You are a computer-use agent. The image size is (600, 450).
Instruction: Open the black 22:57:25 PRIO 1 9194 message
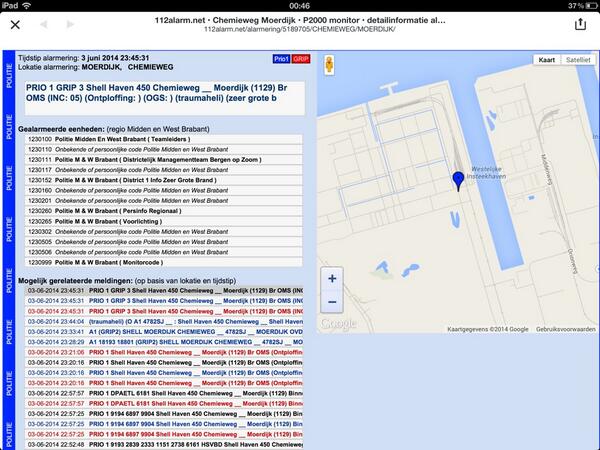165,414
